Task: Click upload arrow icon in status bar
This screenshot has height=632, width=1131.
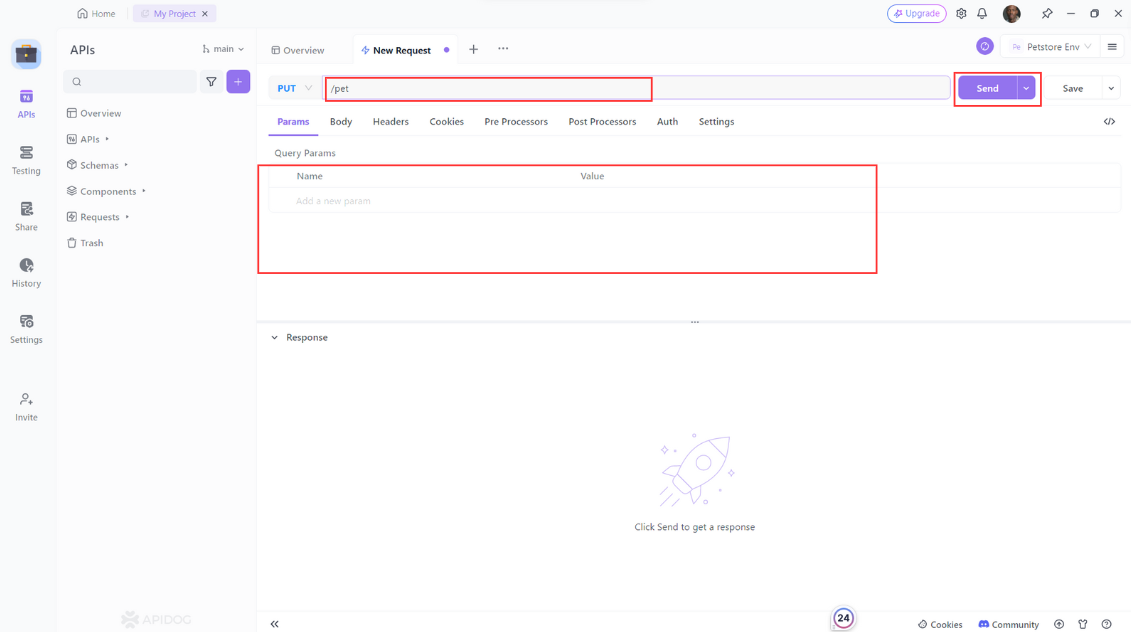Action: [x=1059, y=624]
